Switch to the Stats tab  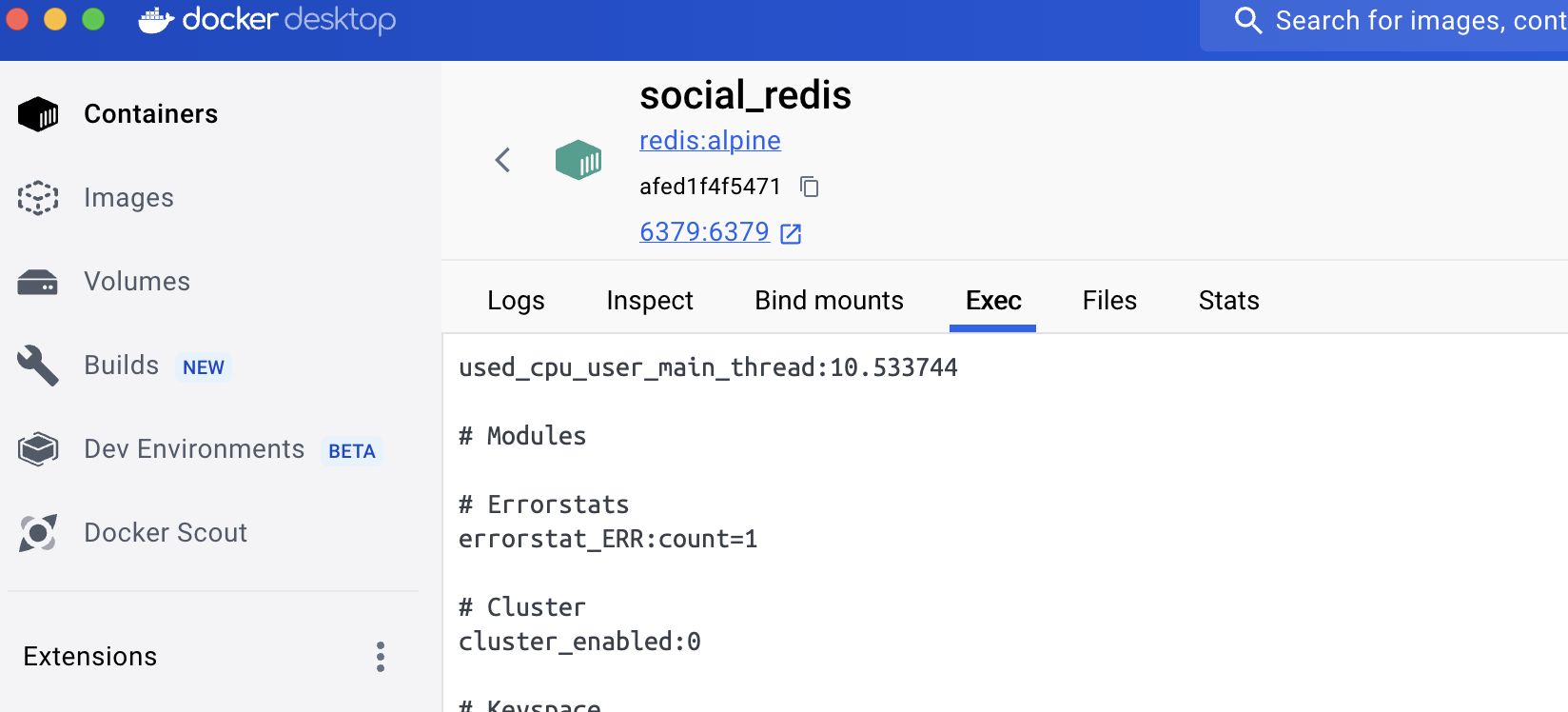1228,301
